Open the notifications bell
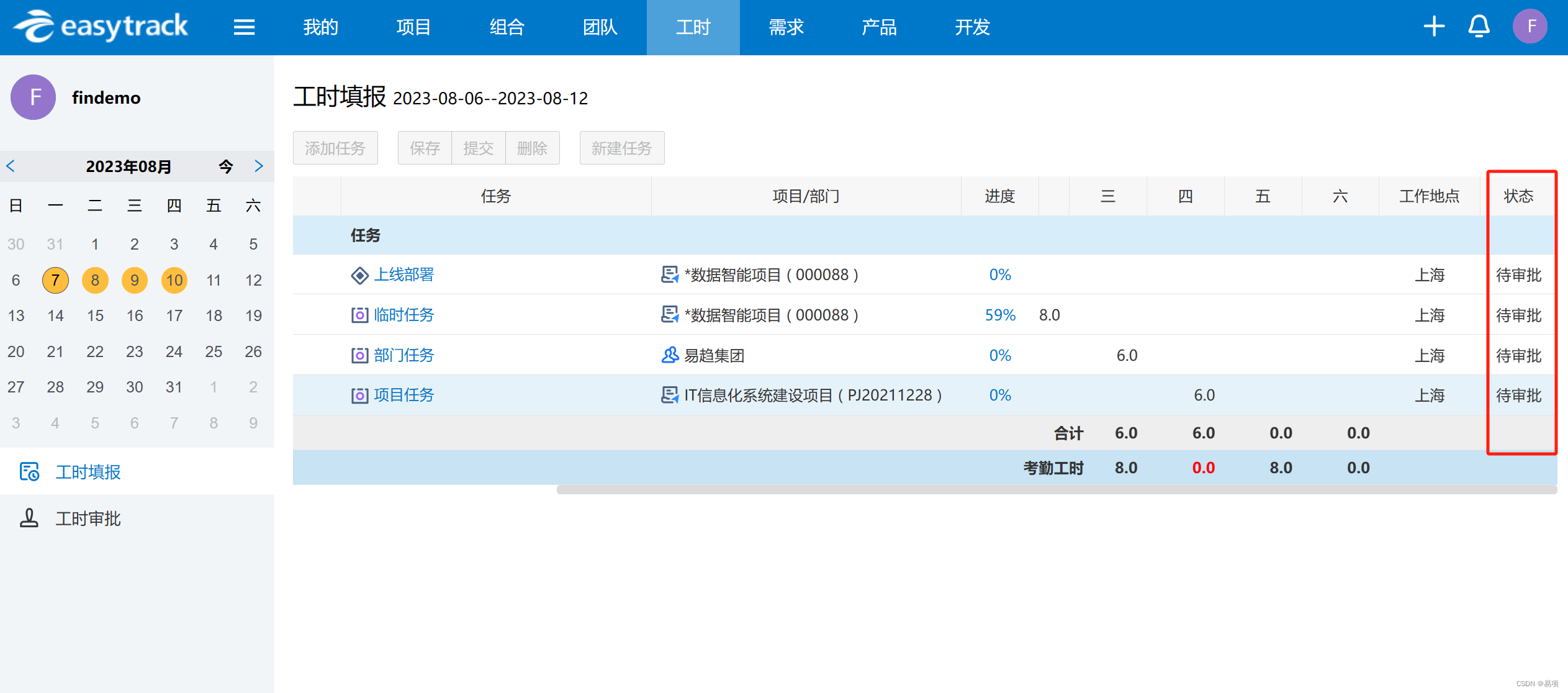 (x=1479, y=26)
